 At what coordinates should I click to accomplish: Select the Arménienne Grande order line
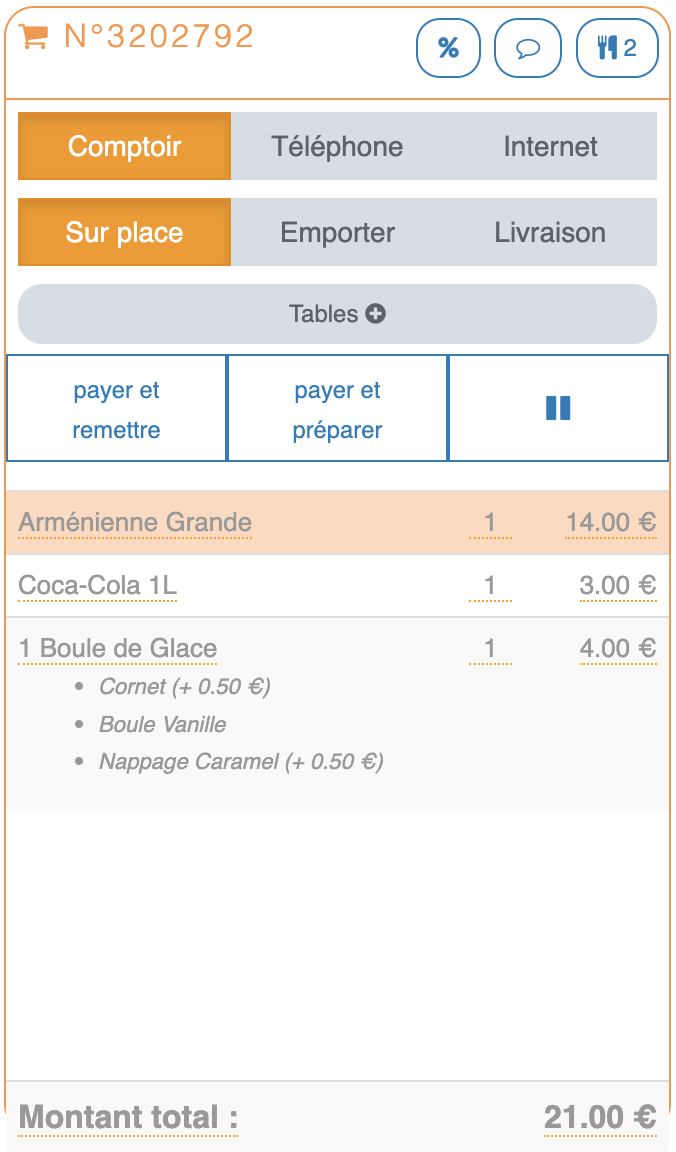(x=135, y=523)
